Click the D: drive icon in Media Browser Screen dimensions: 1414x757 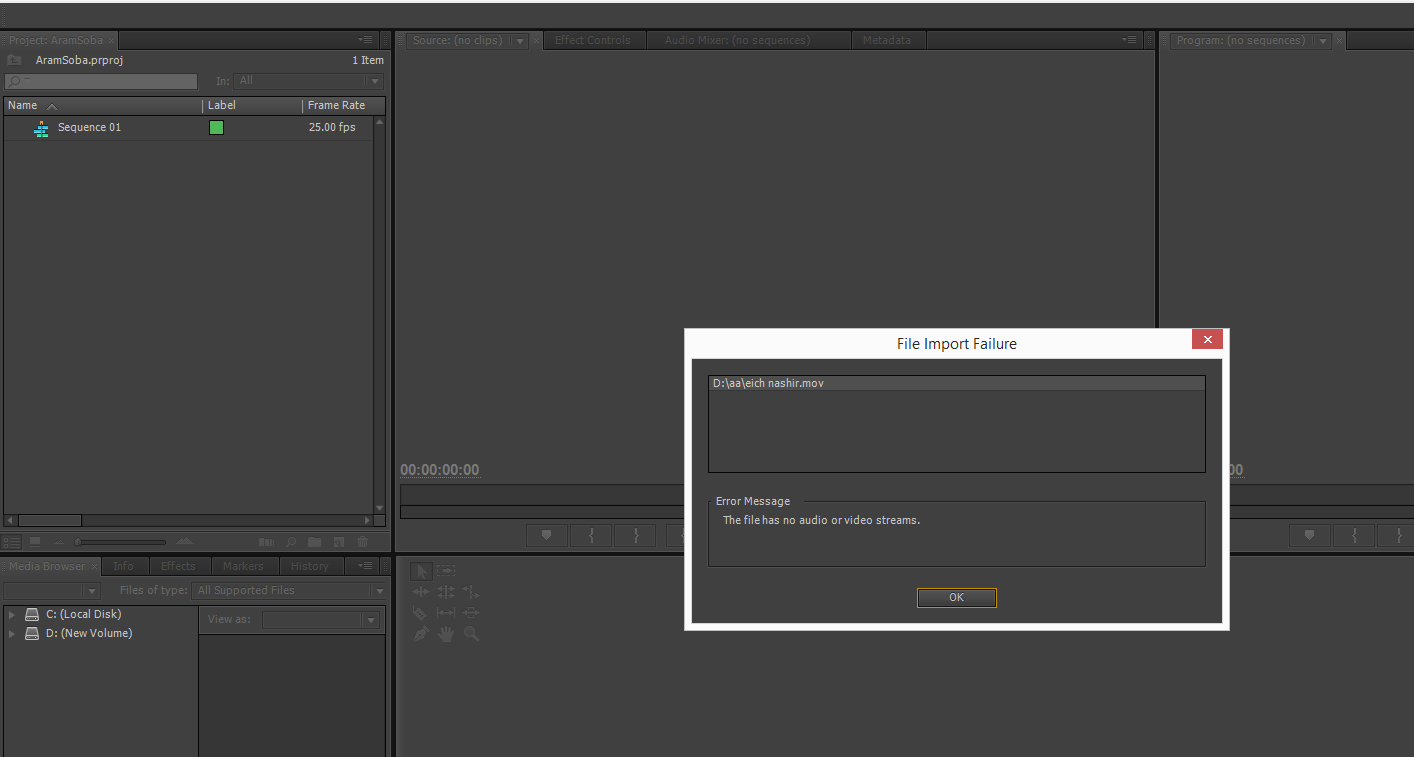[32, 633]
